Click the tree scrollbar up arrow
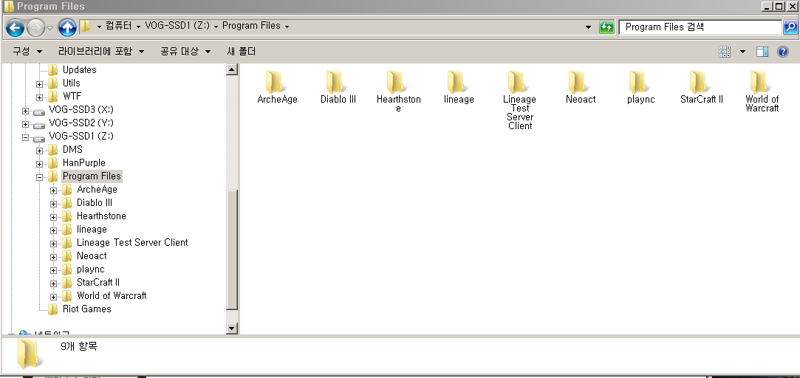Viewport: 800px width, 378px height. tap(232, 69)
